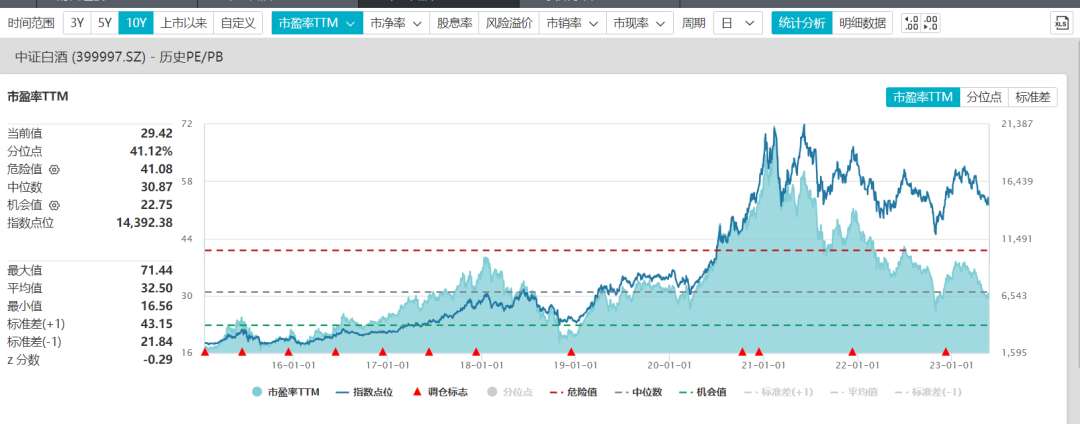
Task: Expand the 市净率 dropdown
Action: pos(395,23)
